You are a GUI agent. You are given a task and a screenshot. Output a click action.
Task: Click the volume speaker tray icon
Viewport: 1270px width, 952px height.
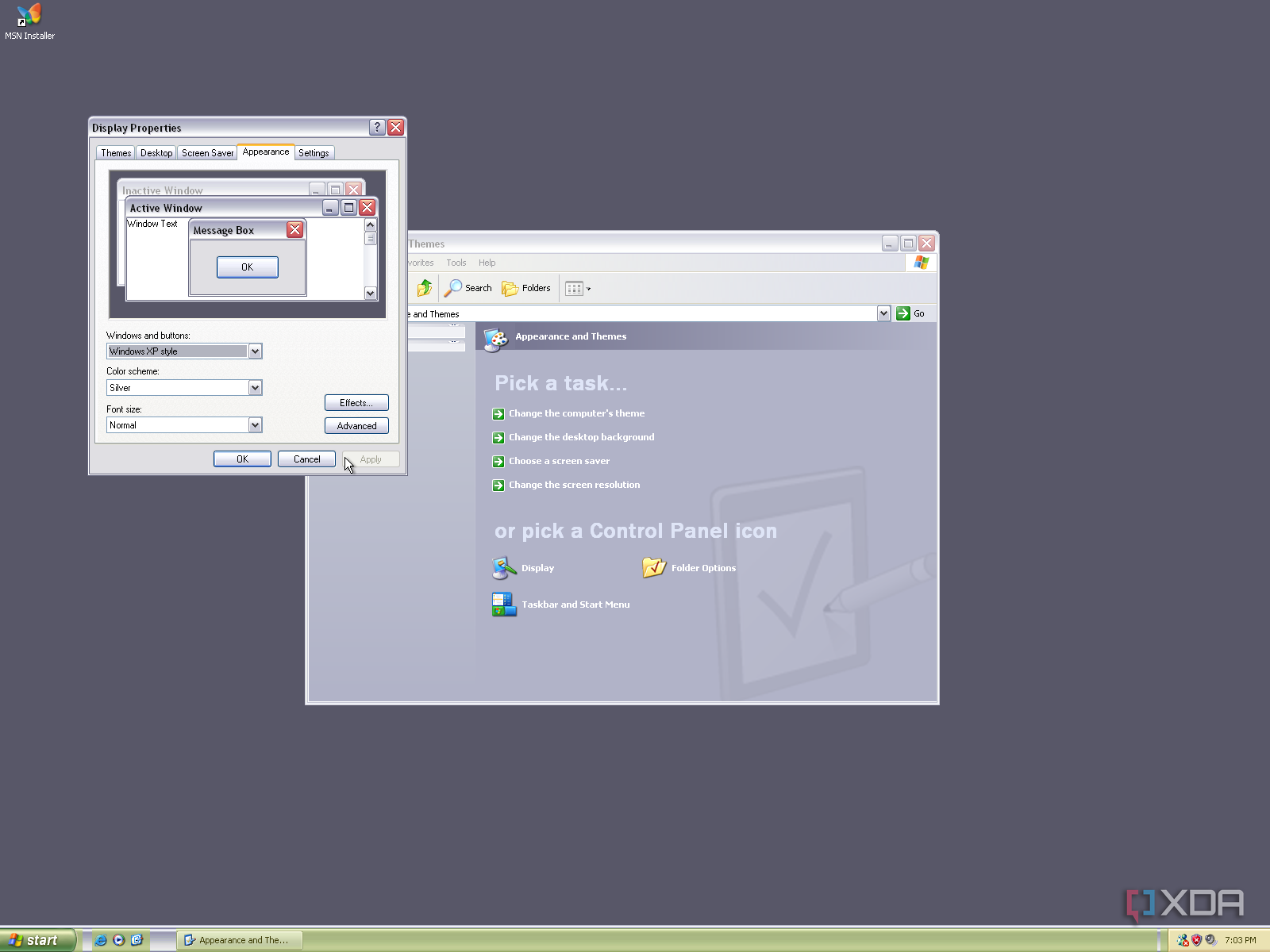(x=1210, y=940)
